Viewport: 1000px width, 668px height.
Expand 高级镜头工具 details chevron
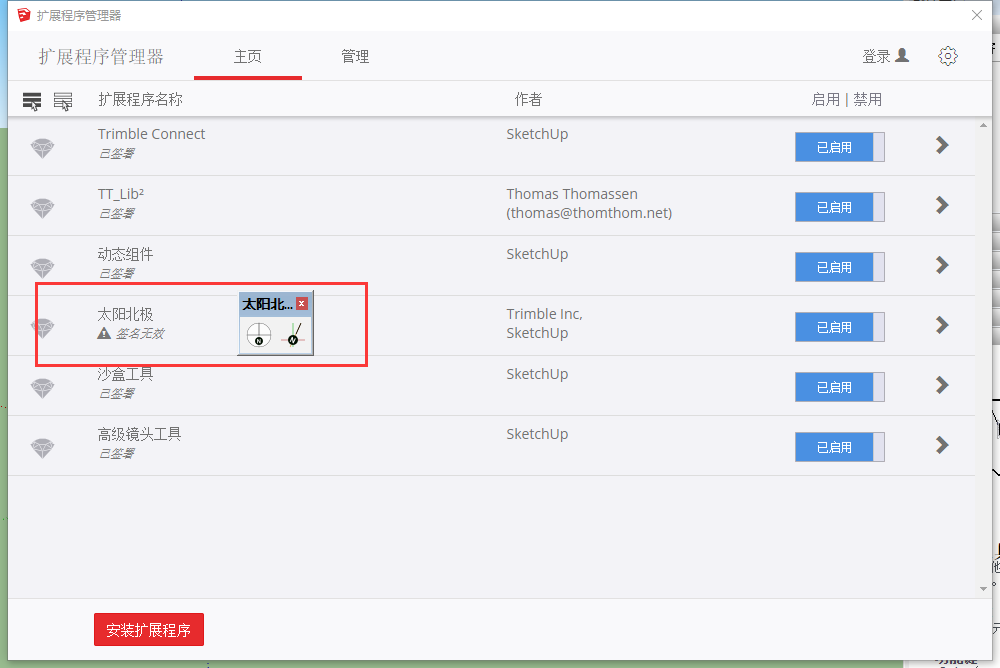pyautogui.click(x=942, y=445)
